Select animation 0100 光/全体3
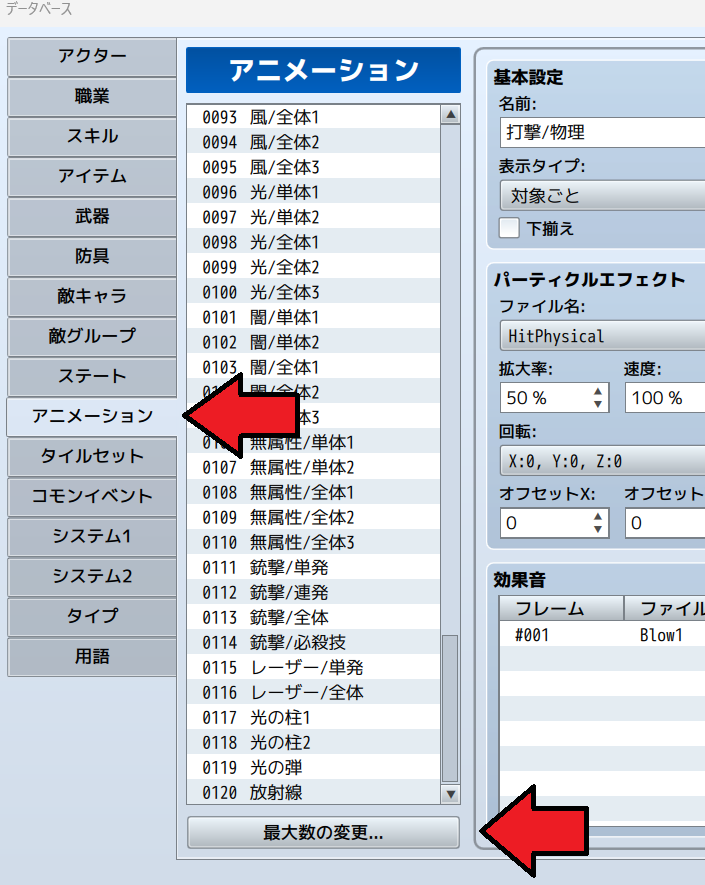Image resolution: width=705 pixels, height=885 pixels. tap(313, 292)
